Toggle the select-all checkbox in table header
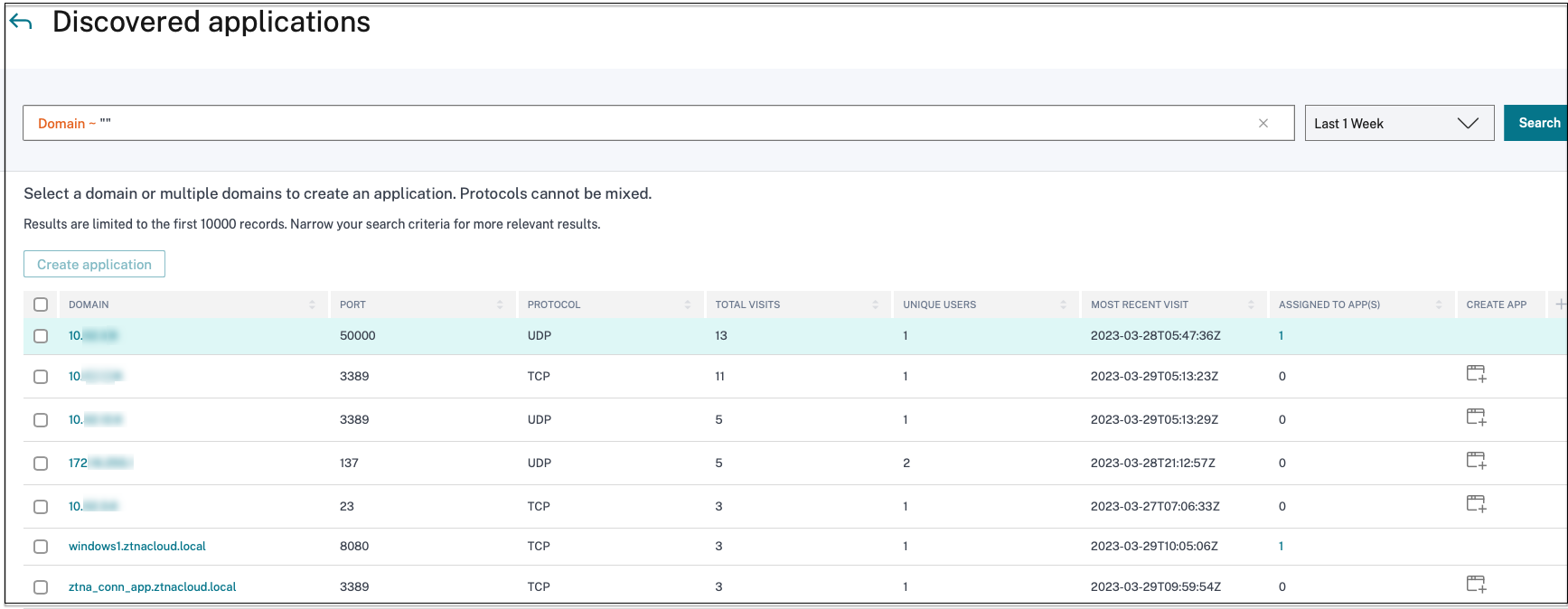The height and width of the screenshot is (609, 1568). [x=41, y=304]
